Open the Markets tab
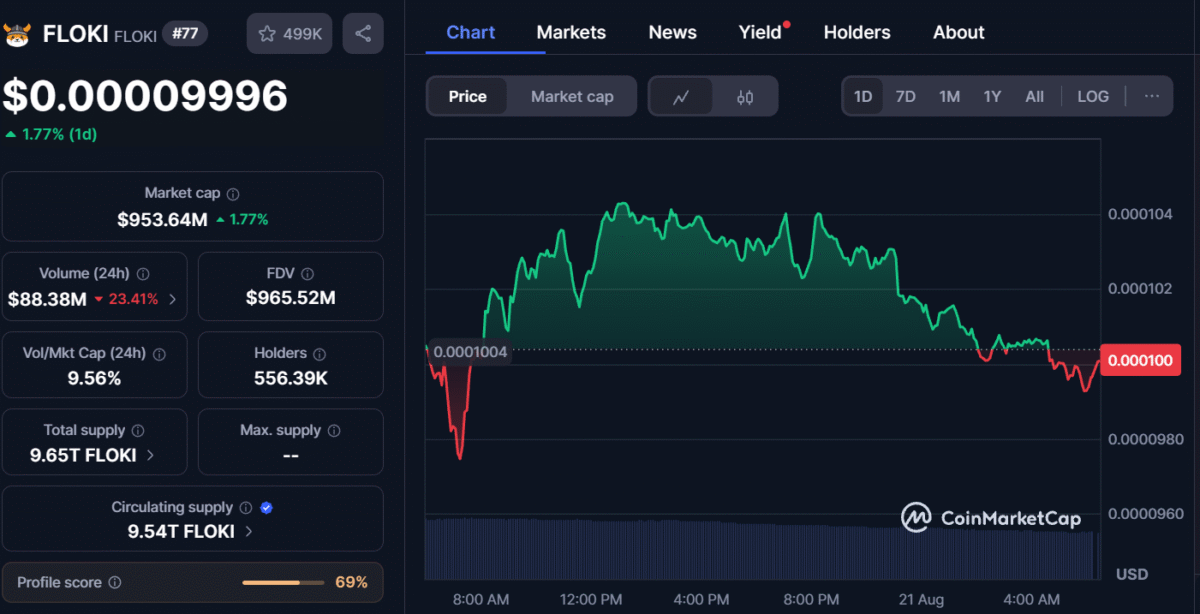1200x614 pixels. pyautogui.click(x=571, y=32)
